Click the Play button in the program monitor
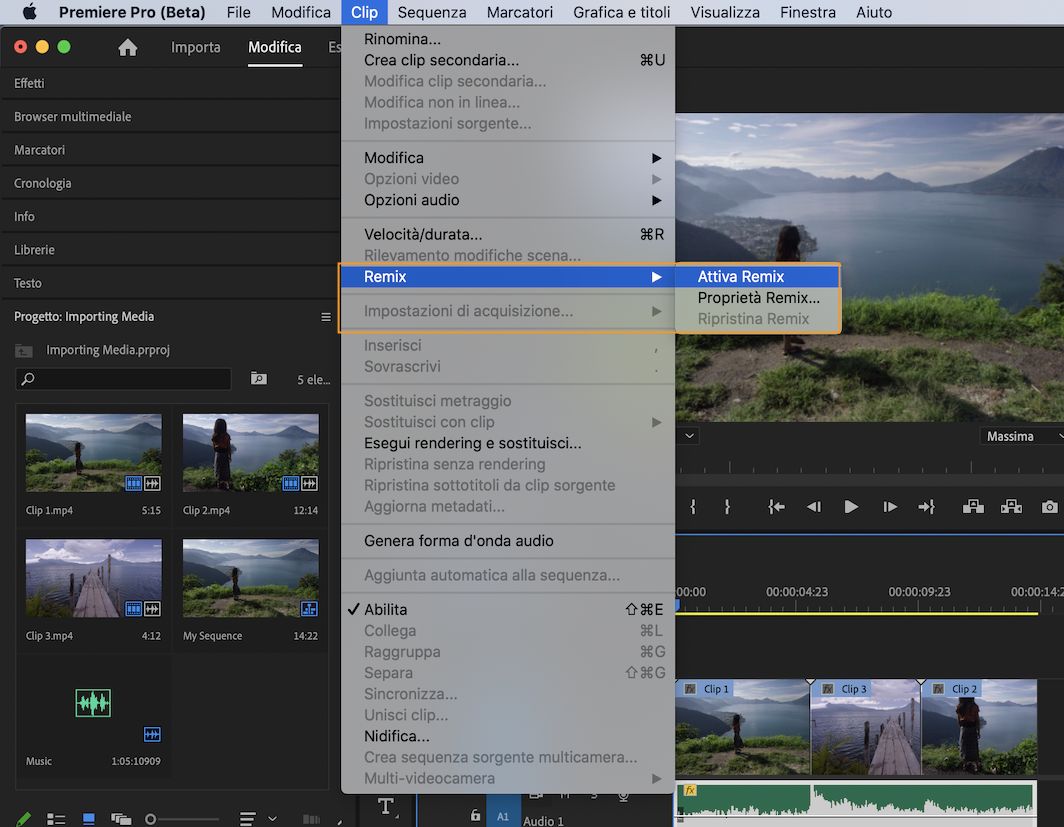The height and width of the screenshot is (827, 1064). coord(852,507)
